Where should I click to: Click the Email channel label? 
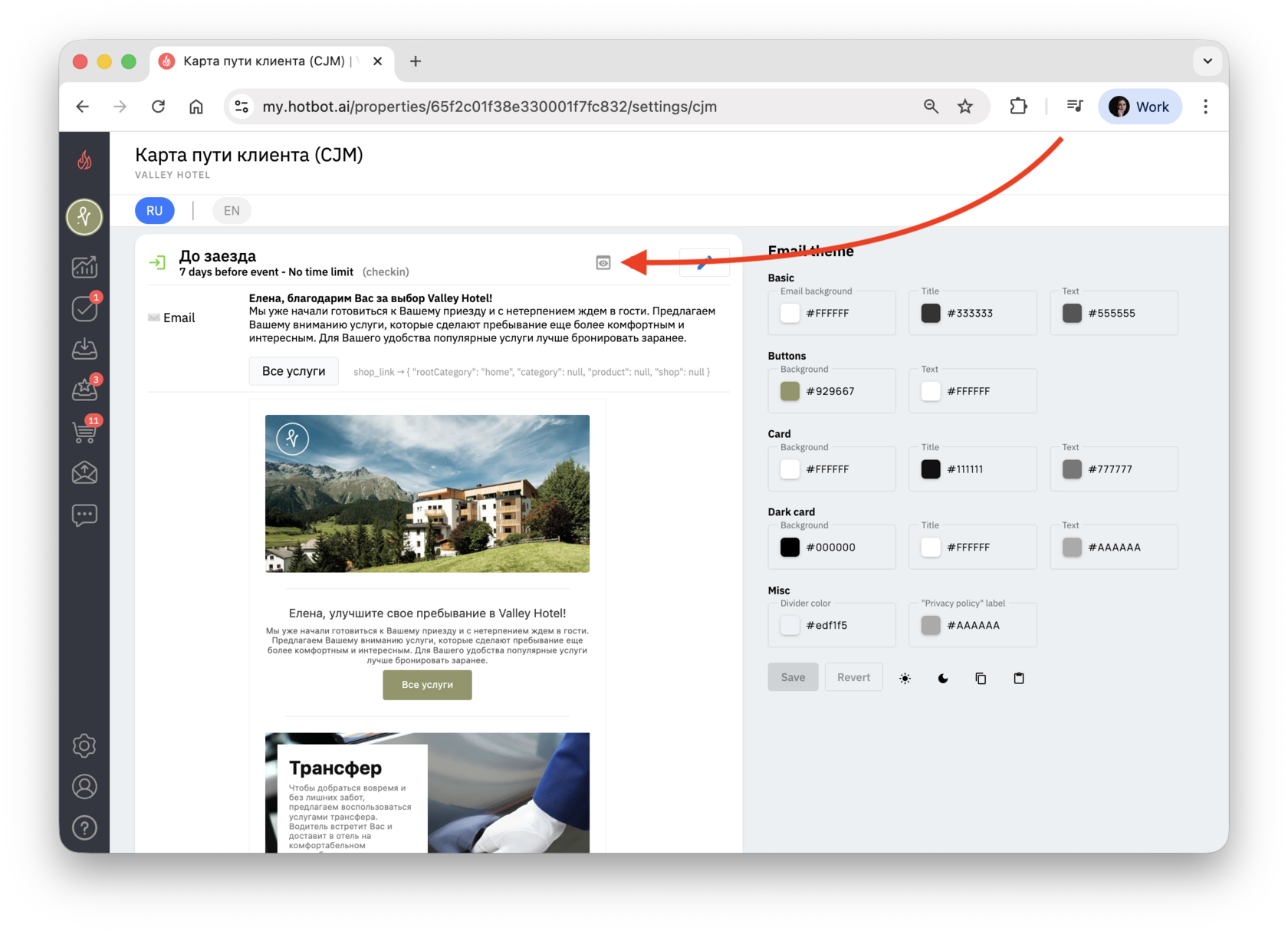click(179, 317)
